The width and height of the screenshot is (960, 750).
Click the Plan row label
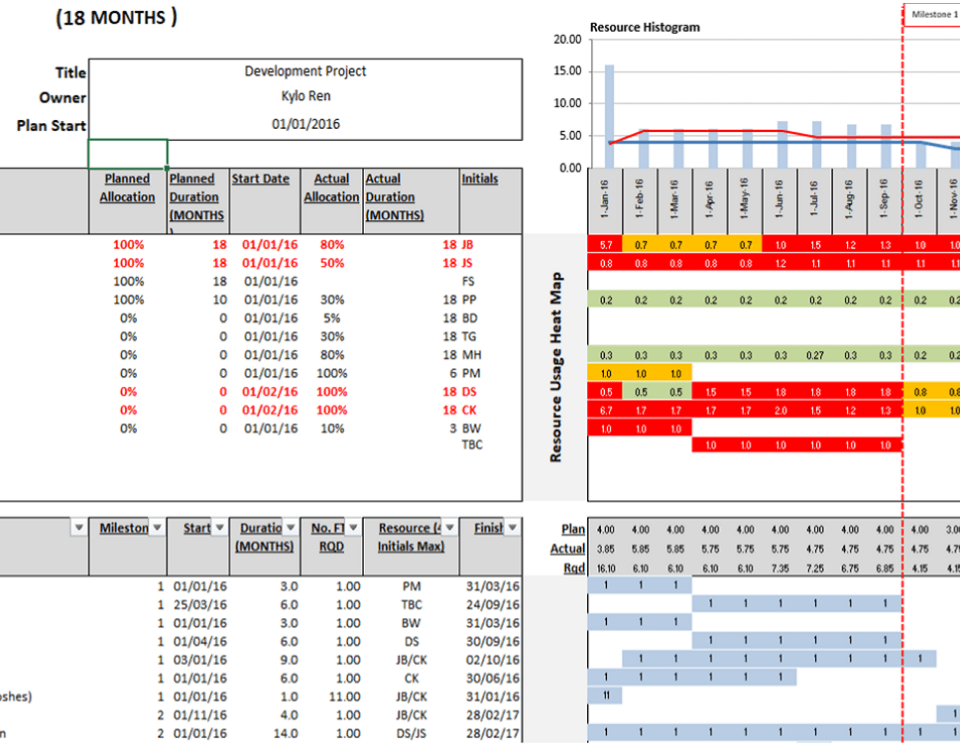pos(573,529)
